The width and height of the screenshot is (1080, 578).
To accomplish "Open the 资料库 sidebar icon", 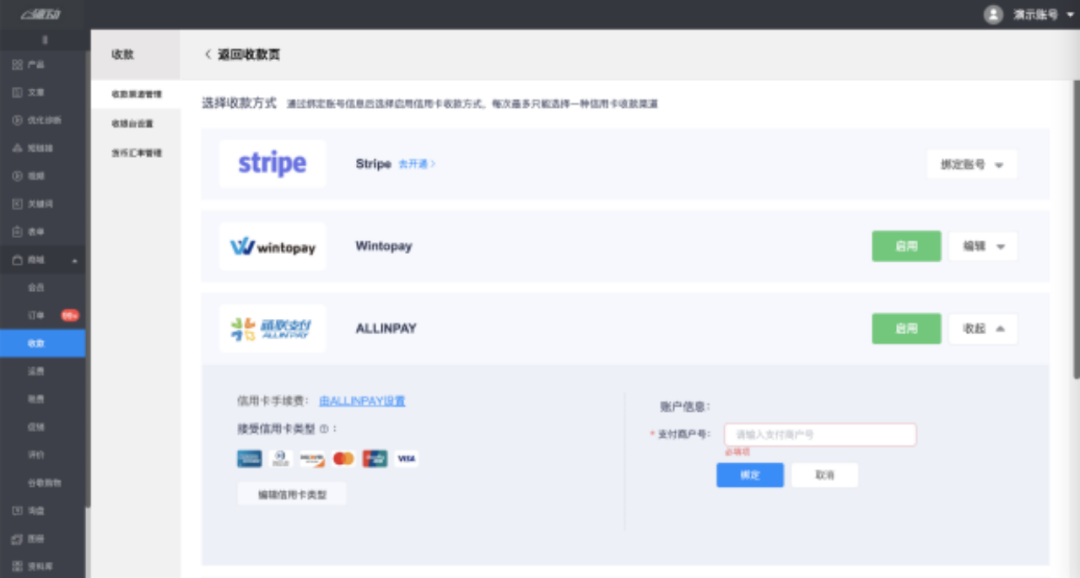I will tap(17, 566).
